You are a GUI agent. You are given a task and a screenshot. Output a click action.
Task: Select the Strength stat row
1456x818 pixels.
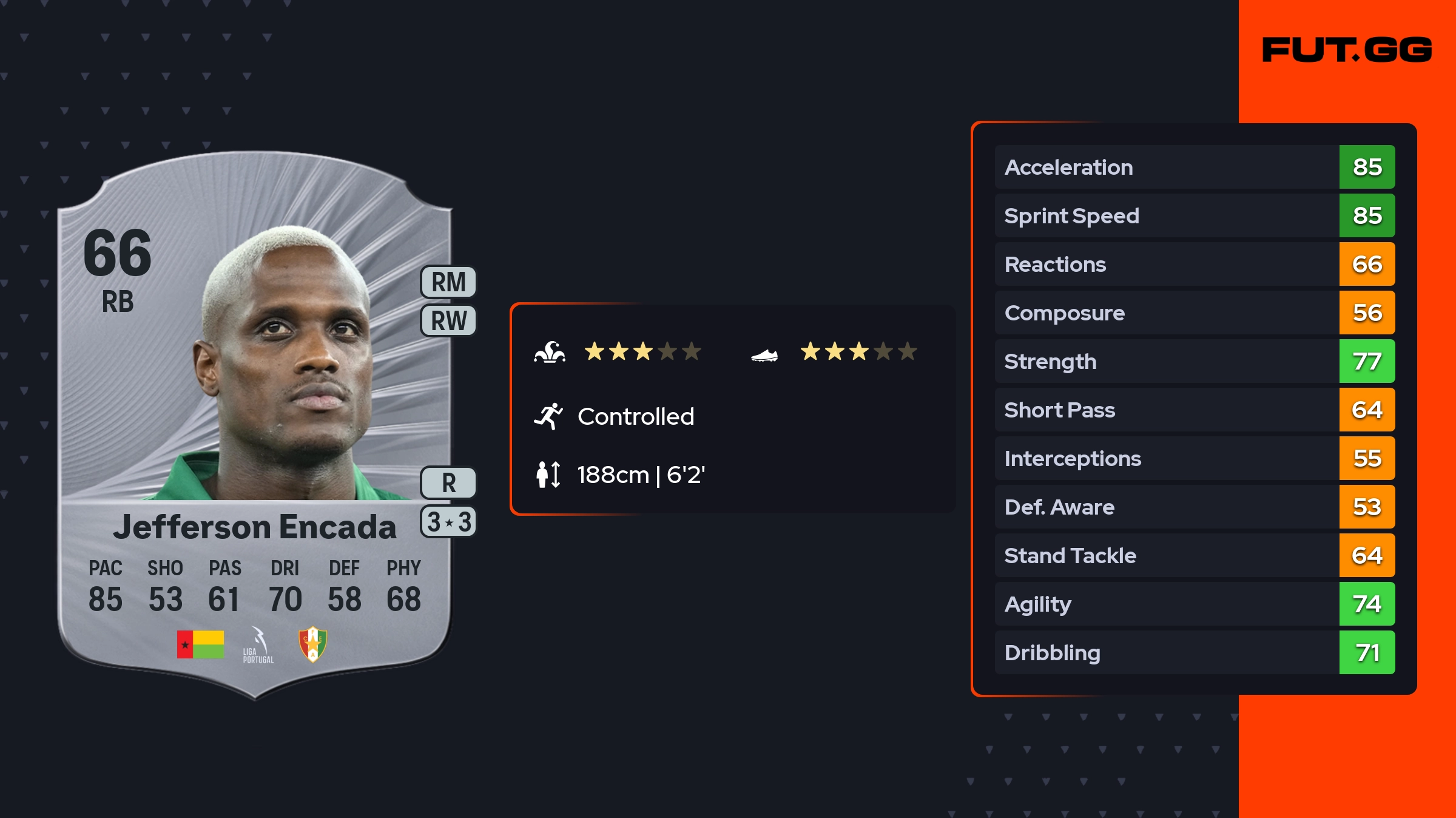[1165, 361]
